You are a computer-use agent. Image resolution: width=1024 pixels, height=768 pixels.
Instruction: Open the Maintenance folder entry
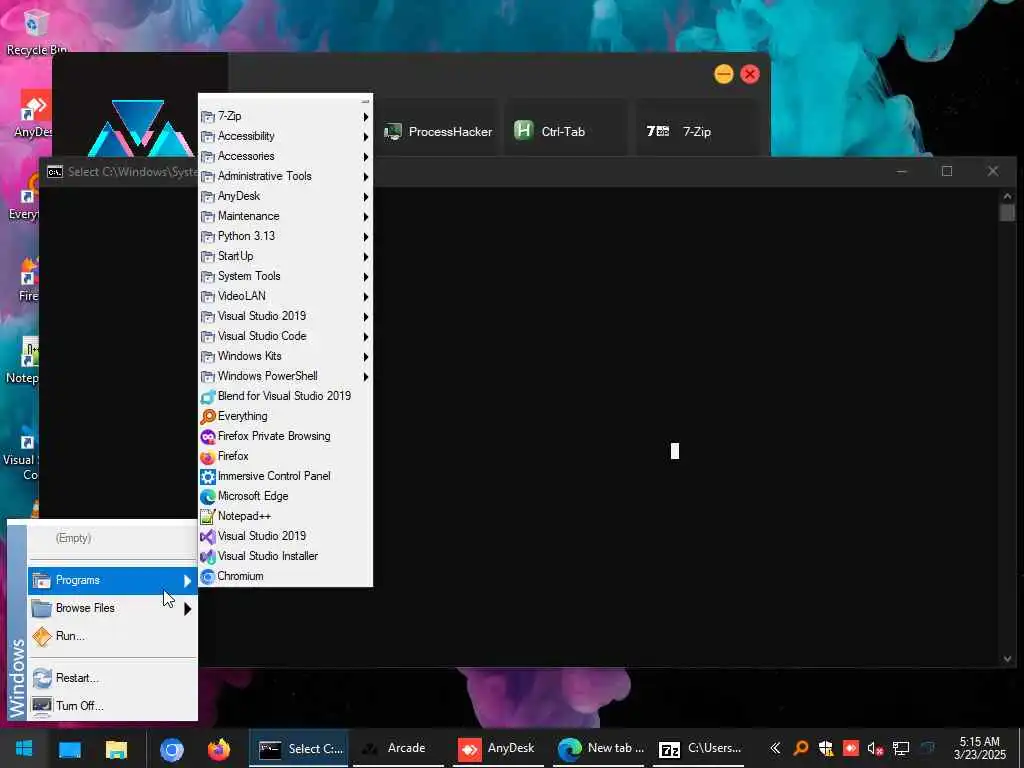(285, 216)
